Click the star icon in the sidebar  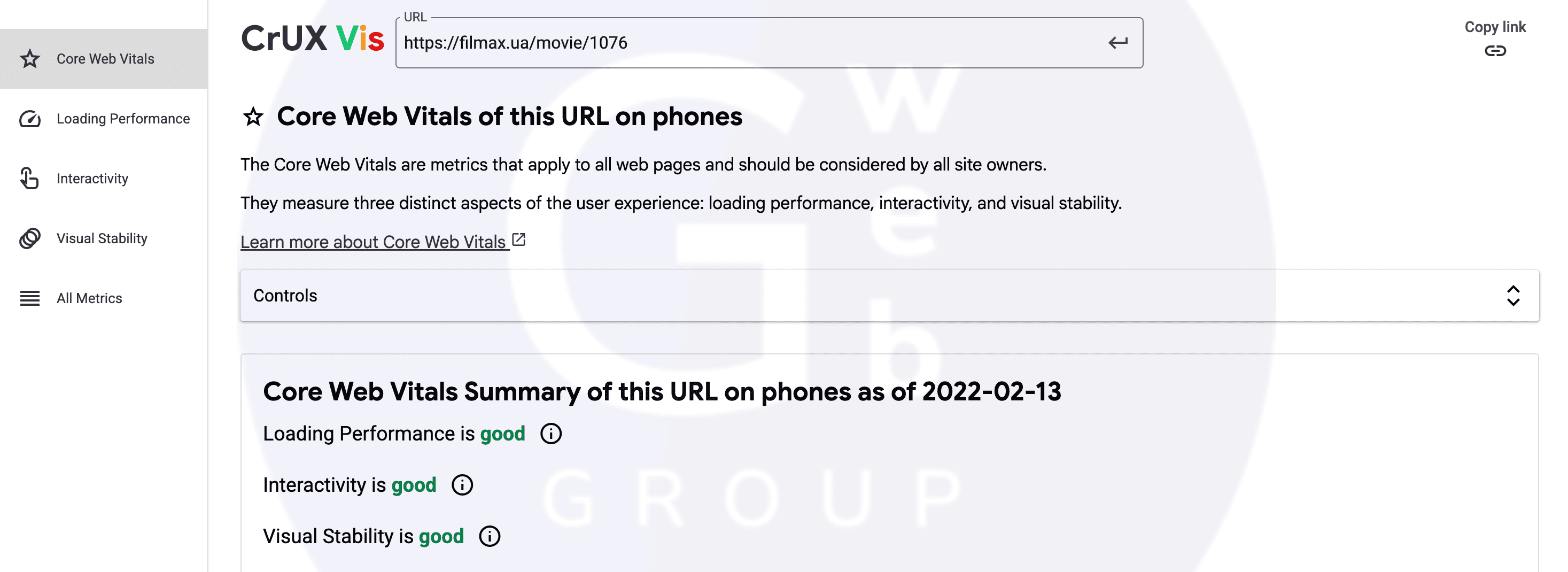[30, 59]
